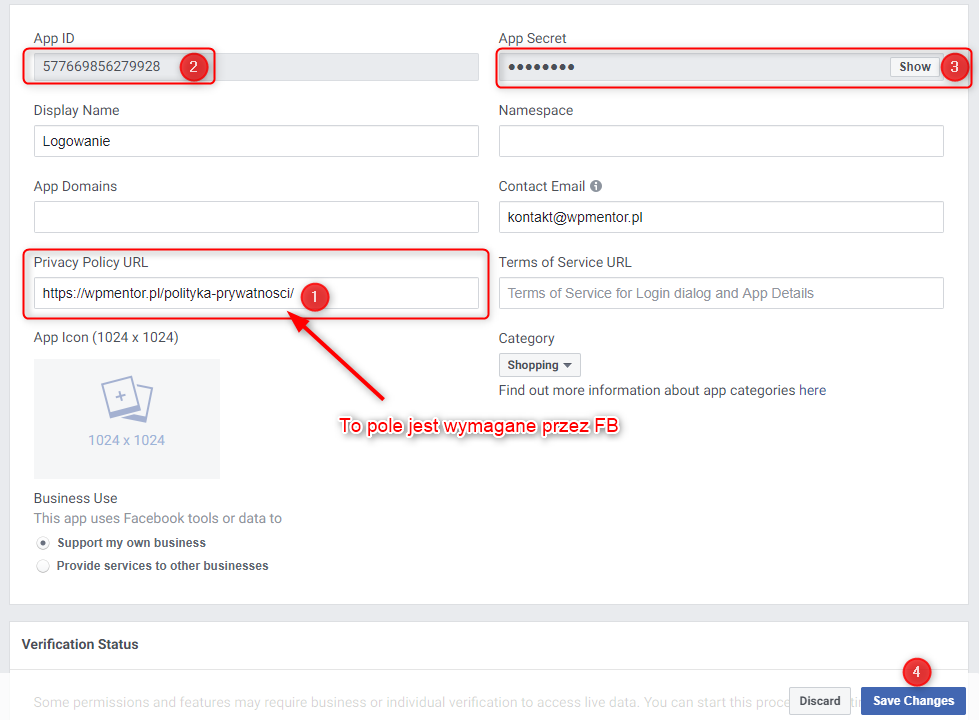Viewport: 979px width, 720px height.
Task: Focus the App Domains input
Action: 255,217
